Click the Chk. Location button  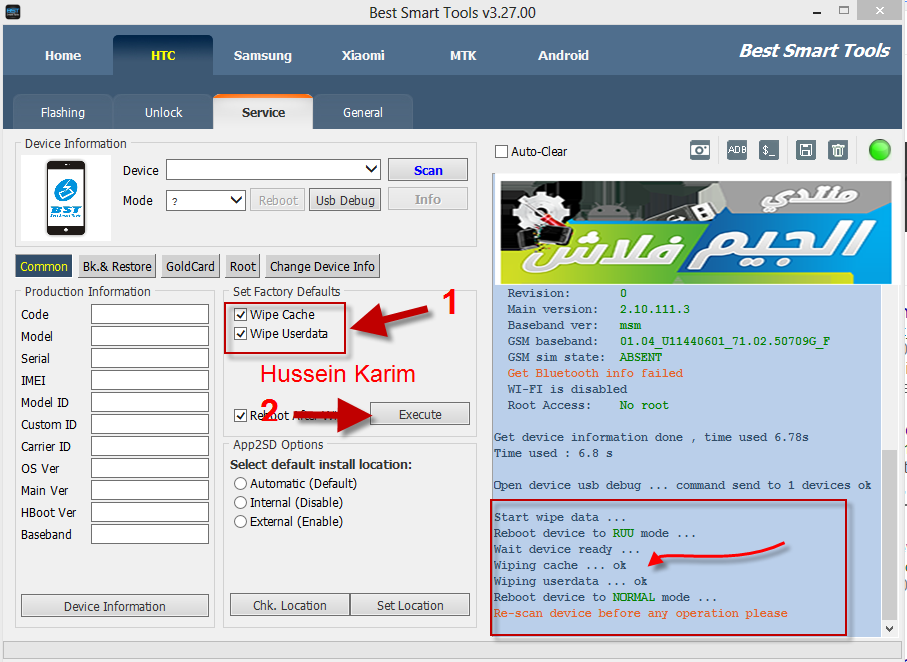(290, 605)
